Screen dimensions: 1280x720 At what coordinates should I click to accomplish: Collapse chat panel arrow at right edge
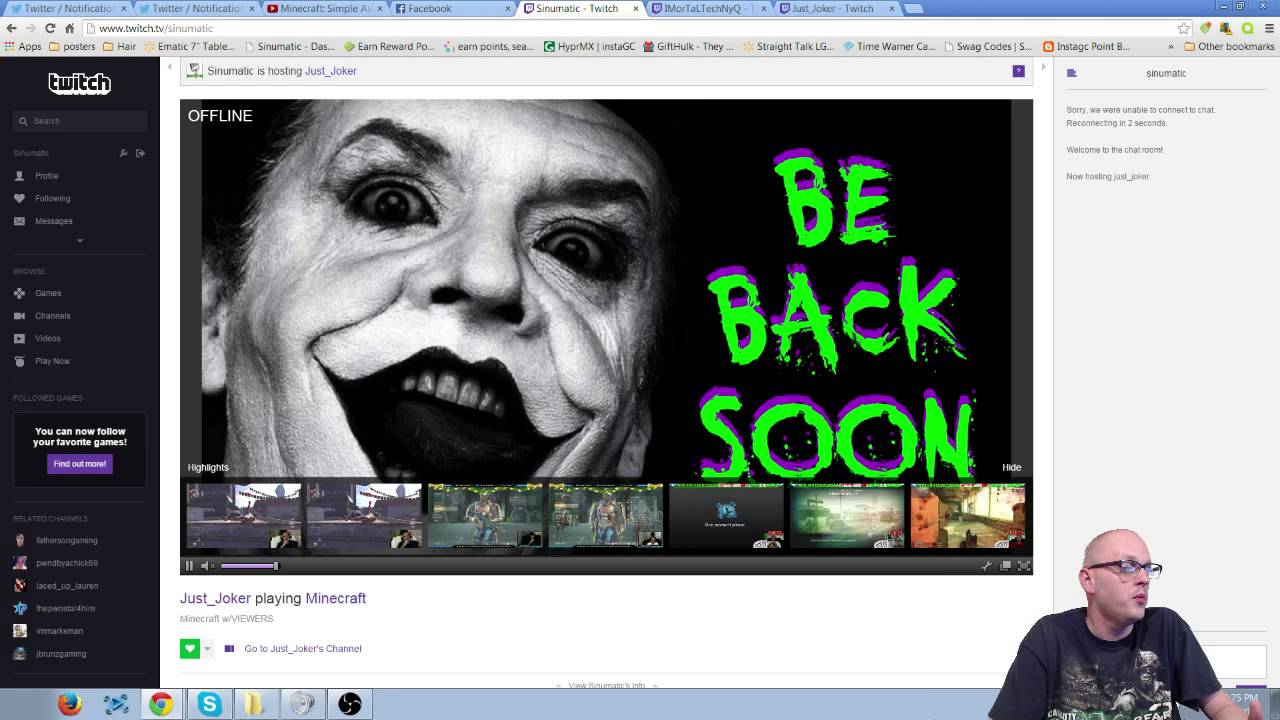(x=1043, y=68)
